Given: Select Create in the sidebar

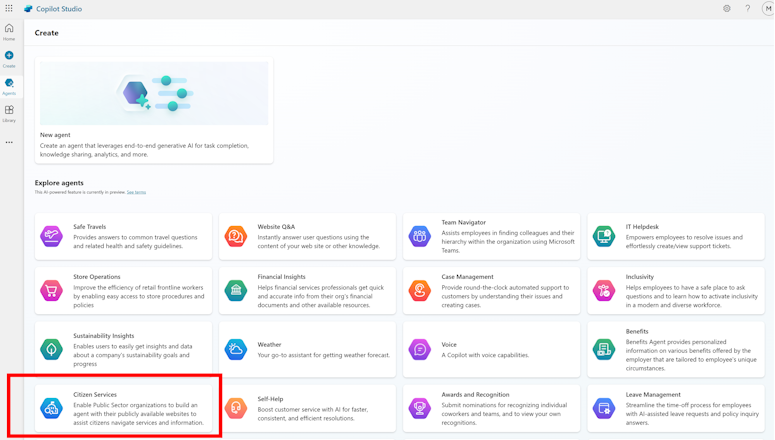Looking at the screenshot, I should [x=9, y=59].
